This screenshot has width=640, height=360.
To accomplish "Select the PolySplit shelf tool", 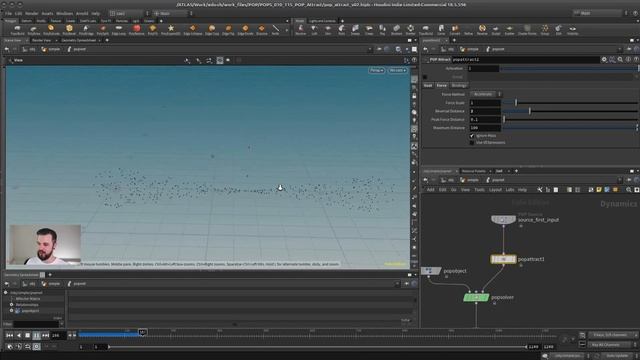I will pos(102,29).
